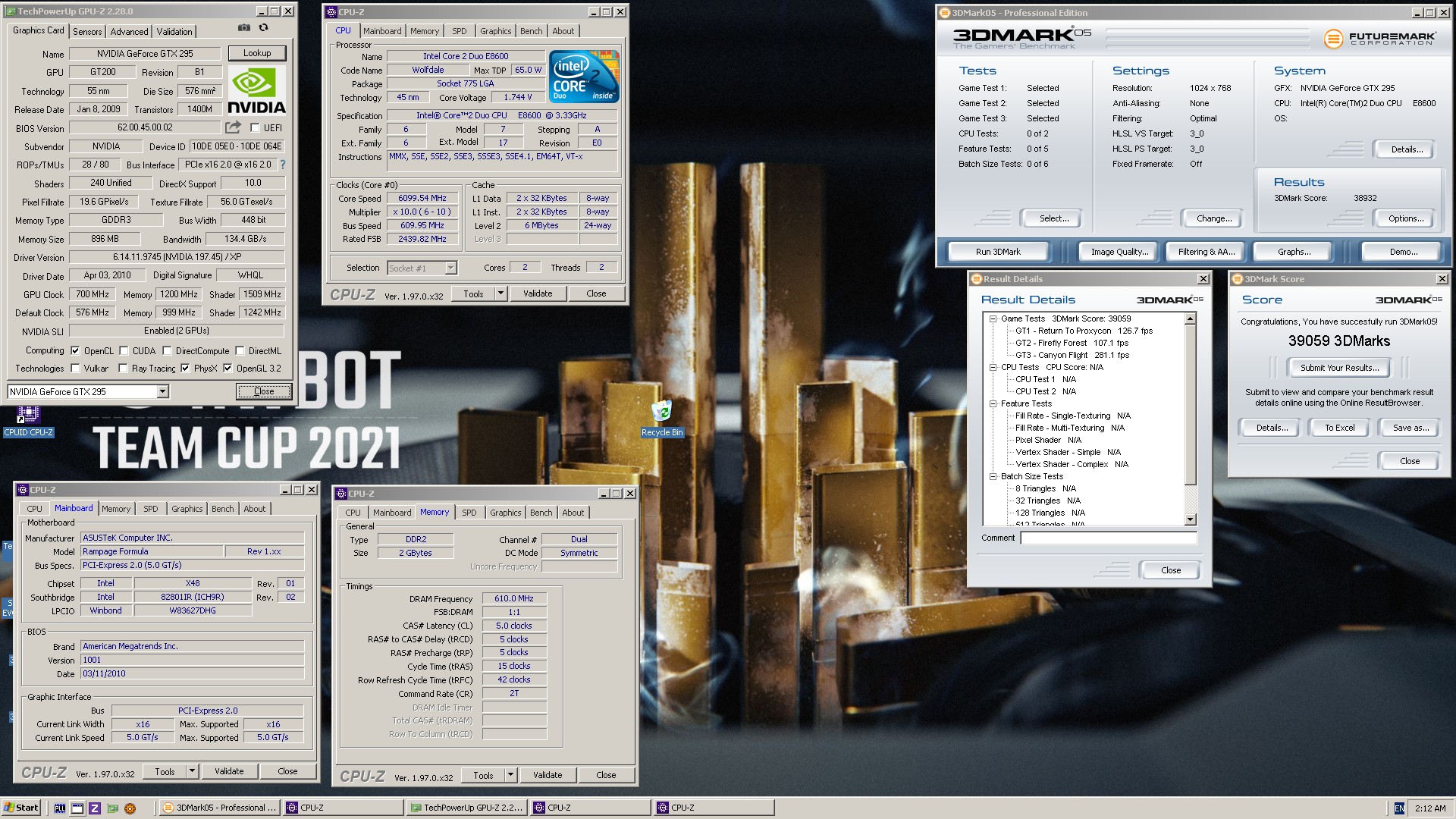1456x819 pixels.
Task: Toggle the CUDA checkbox
Action: (124, 351)
